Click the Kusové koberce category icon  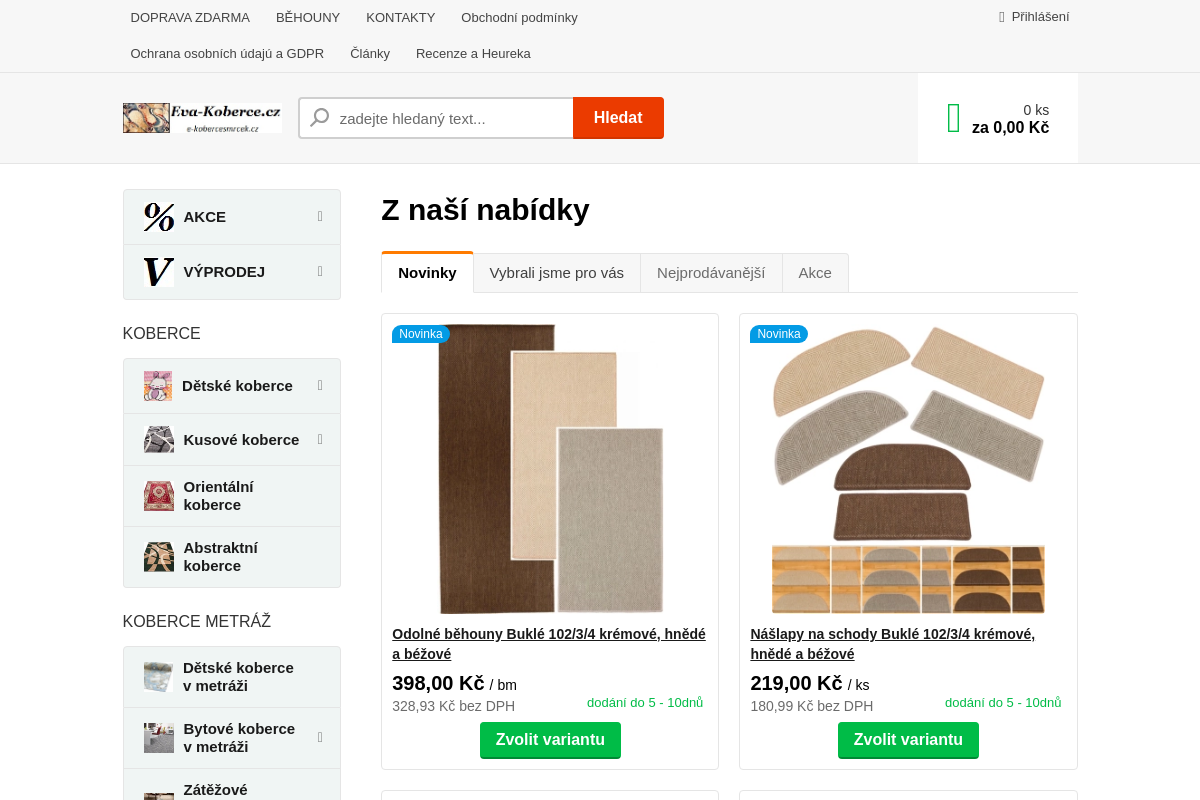tap(159, 440)
